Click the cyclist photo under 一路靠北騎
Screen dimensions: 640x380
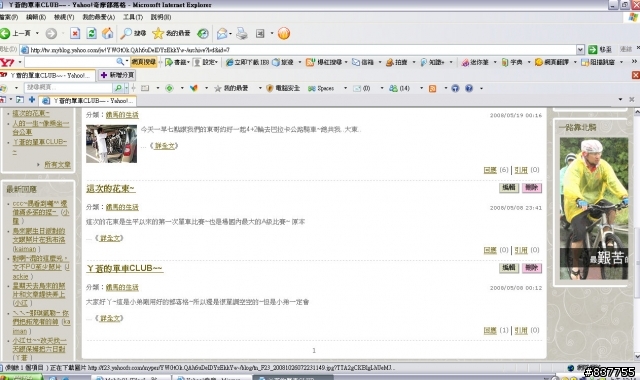click(594, 209)
